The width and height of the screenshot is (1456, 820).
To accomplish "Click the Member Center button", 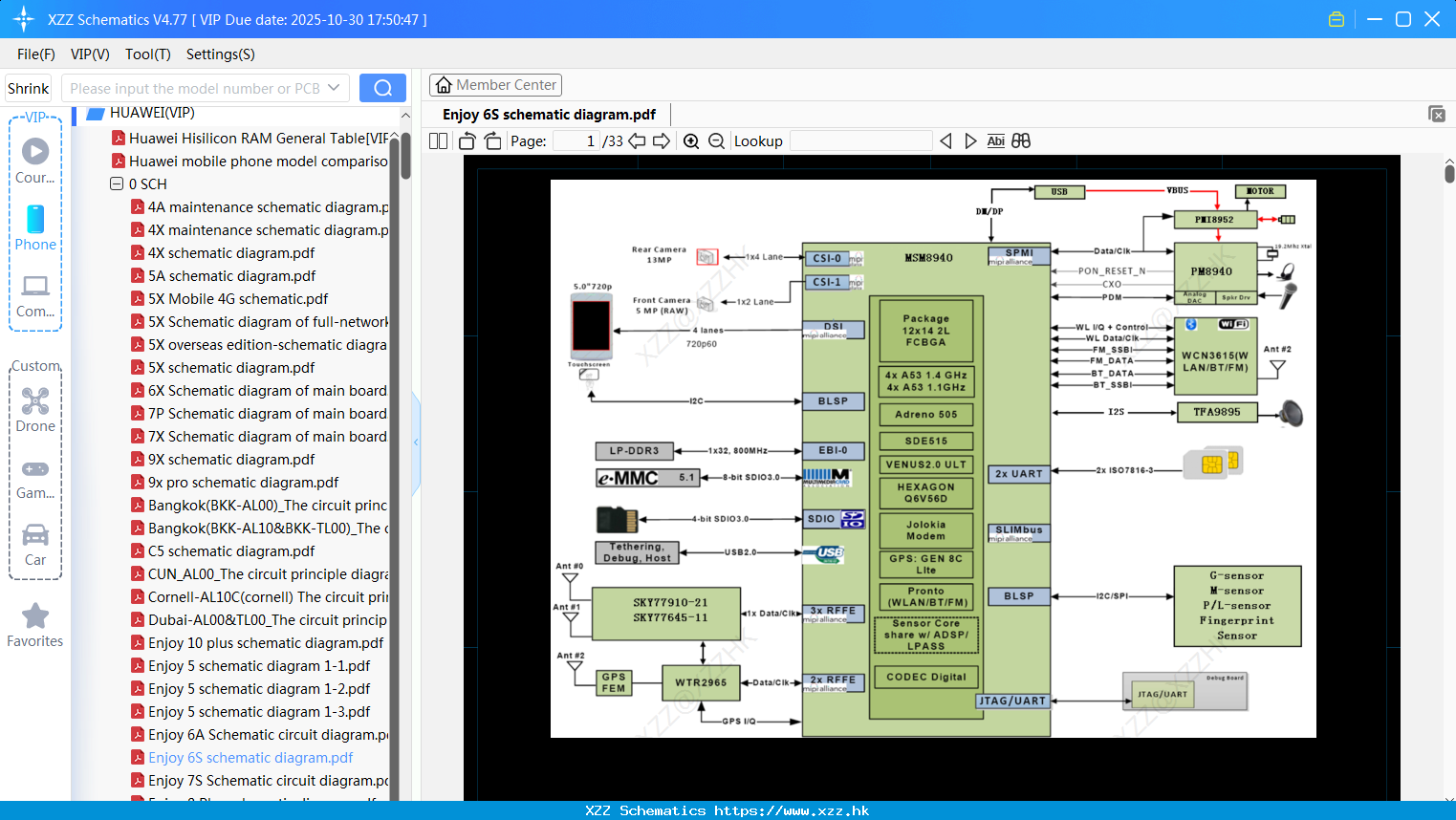I will pos(495,85).
